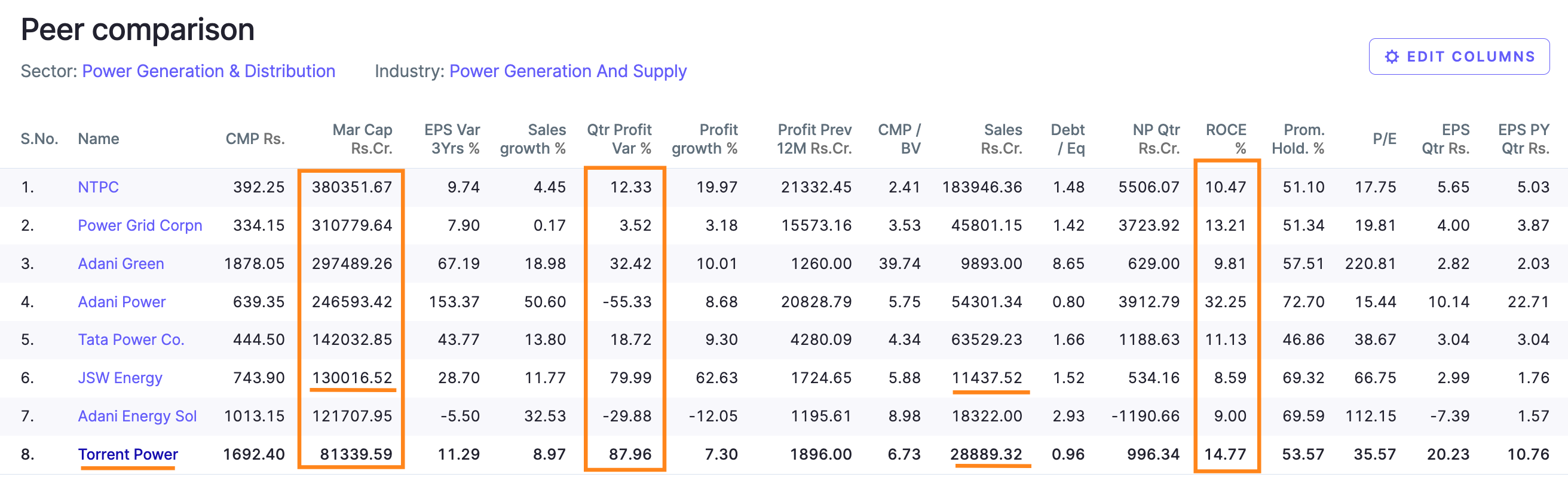The width and height of the screenshot is (1568, 477).
Task: Open the Torrent Power link
Action: (128, 454)
